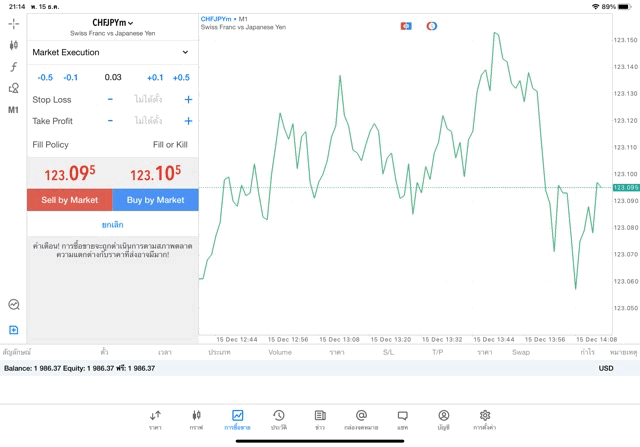
Task: Click the Swap column header
Action: (x=521, y=352)
